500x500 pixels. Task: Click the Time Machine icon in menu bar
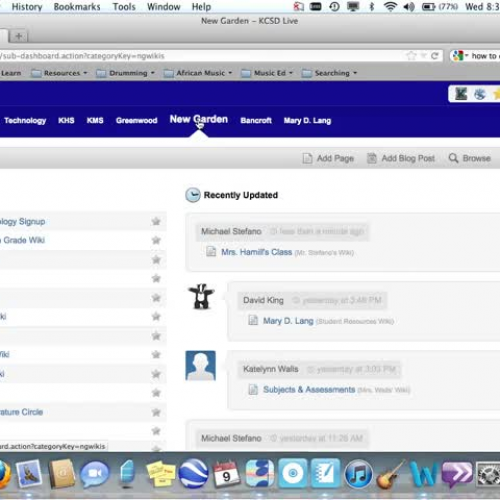[x=334, y=7]
